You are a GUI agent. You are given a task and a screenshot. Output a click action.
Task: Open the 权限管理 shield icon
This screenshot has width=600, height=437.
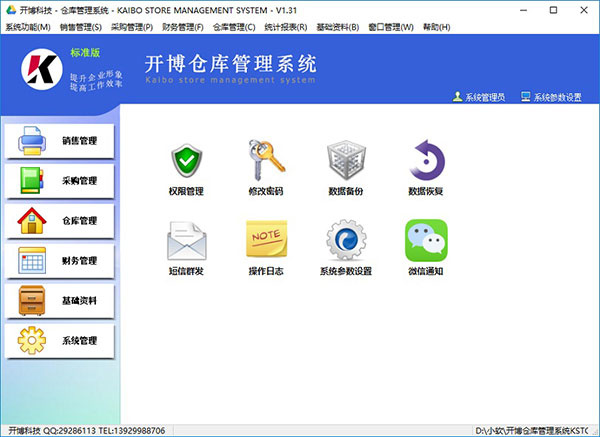coord(186,161)
